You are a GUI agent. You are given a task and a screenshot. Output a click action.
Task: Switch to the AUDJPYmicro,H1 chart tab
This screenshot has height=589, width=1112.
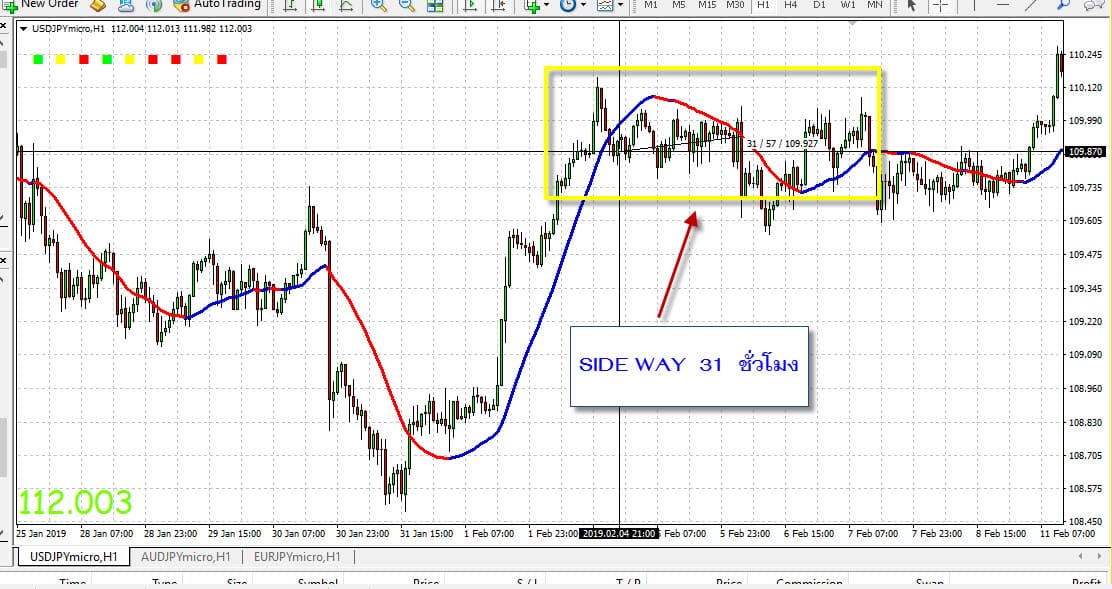click(186, 557)
